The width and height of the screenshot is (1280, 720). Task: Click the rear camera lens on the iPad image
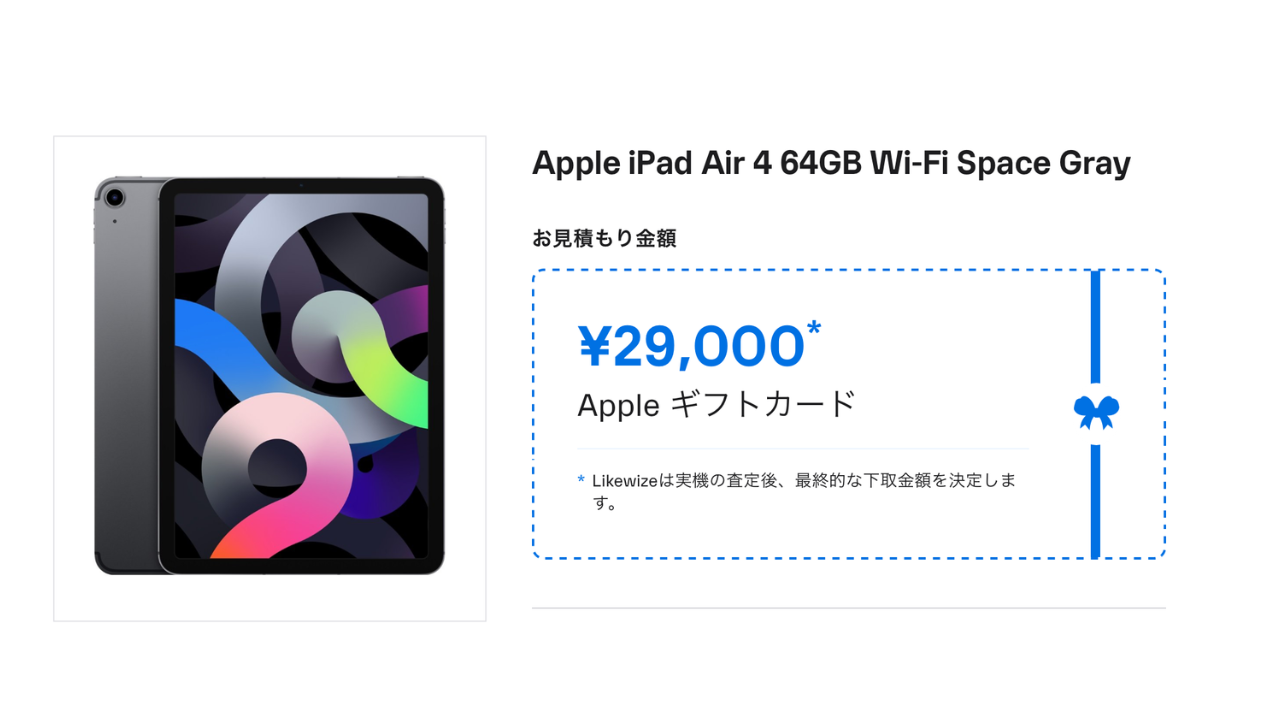coord(114,197)
